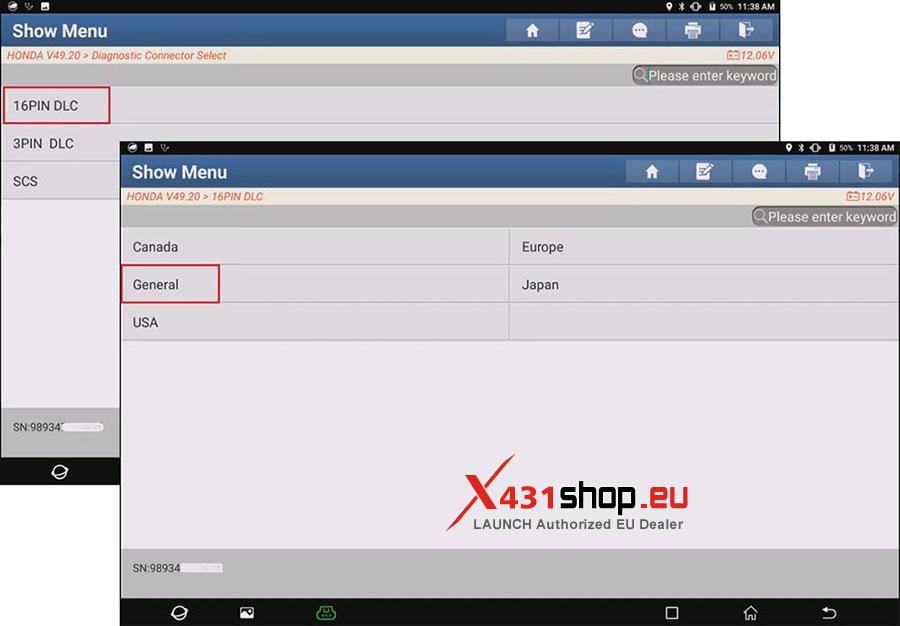Screen dimensions: 900x626
Task: Click the Print icon in the 16PIN DLC window
Action: click(812, 172)
